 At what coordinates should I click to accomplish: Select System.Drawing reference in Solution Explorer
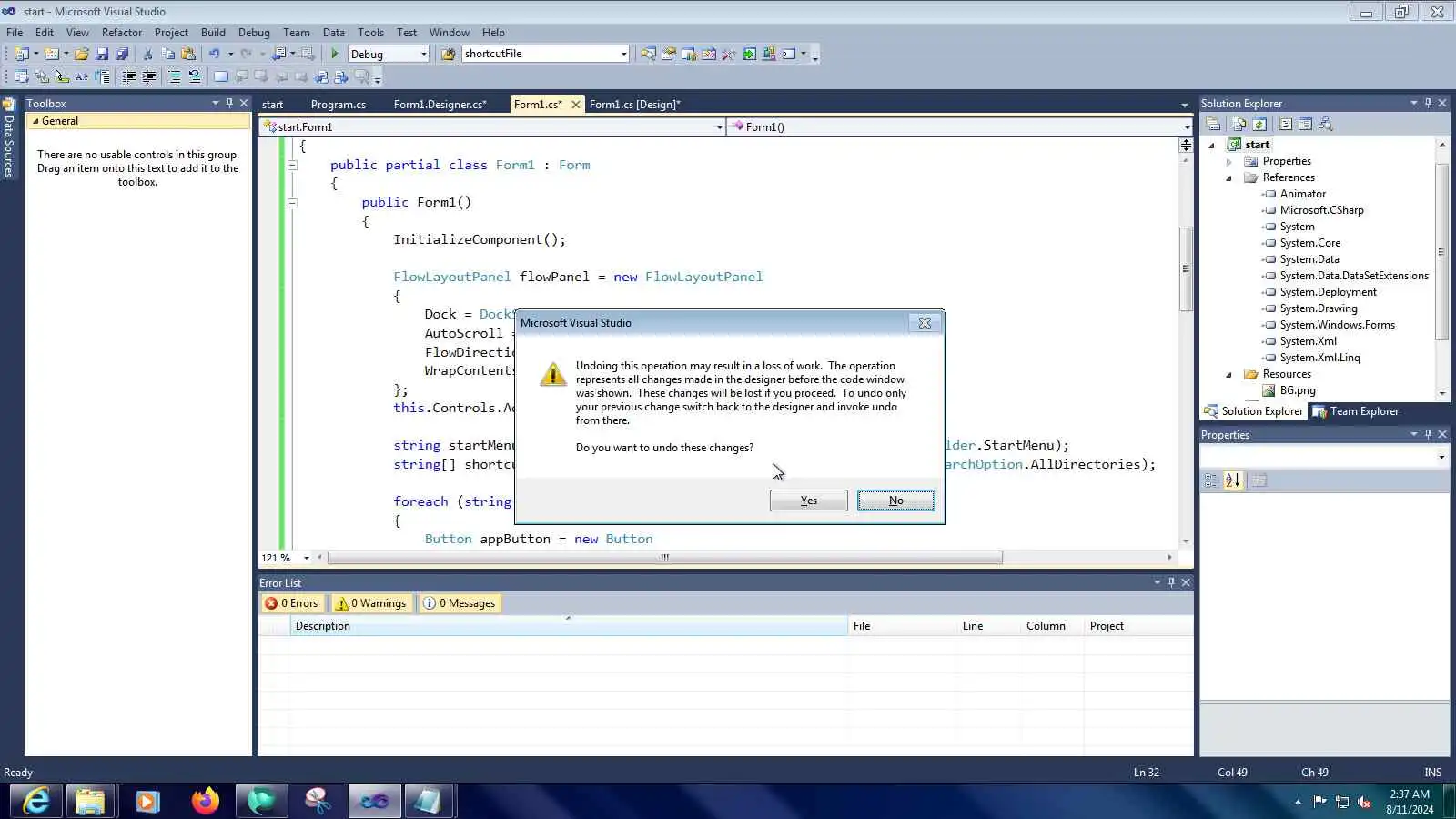click(1319, 308)
